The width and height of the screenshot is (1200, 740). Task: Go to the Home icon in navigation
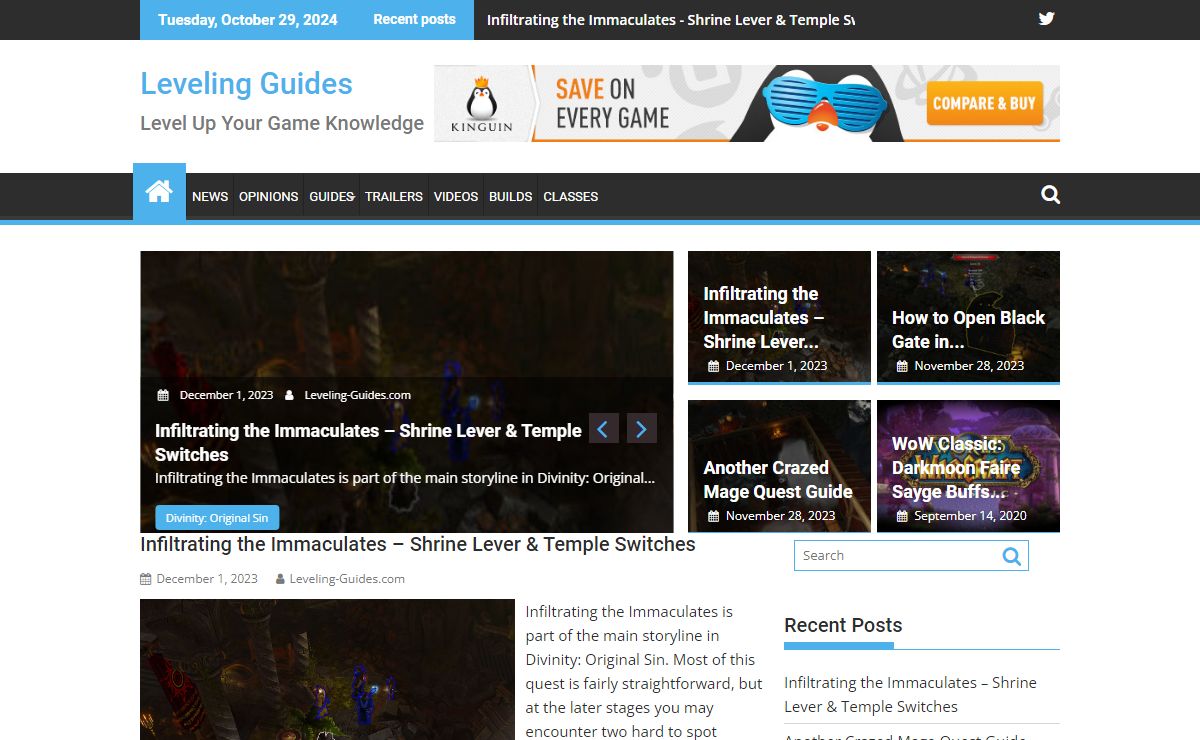[x=159, y=192]
